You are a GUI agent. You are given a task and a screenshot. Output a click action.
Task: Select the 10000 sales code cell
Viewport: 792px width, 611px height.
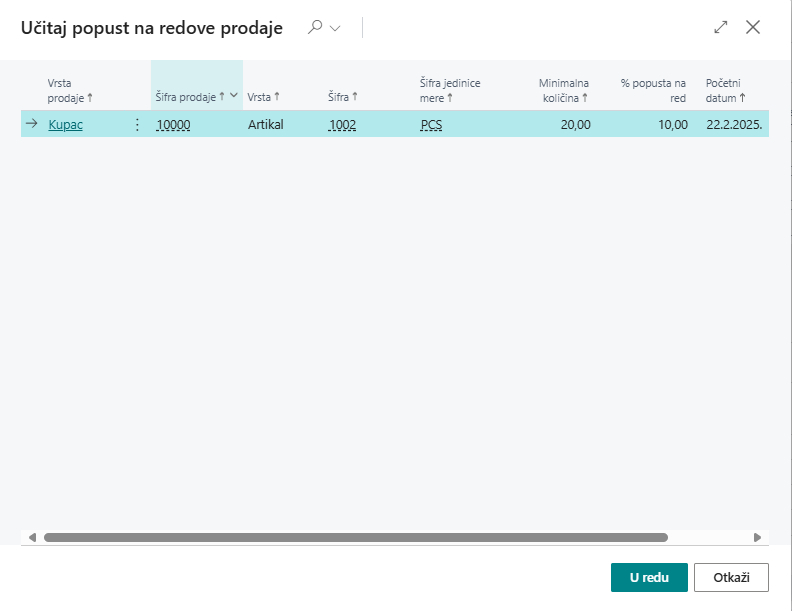[174, 125]
